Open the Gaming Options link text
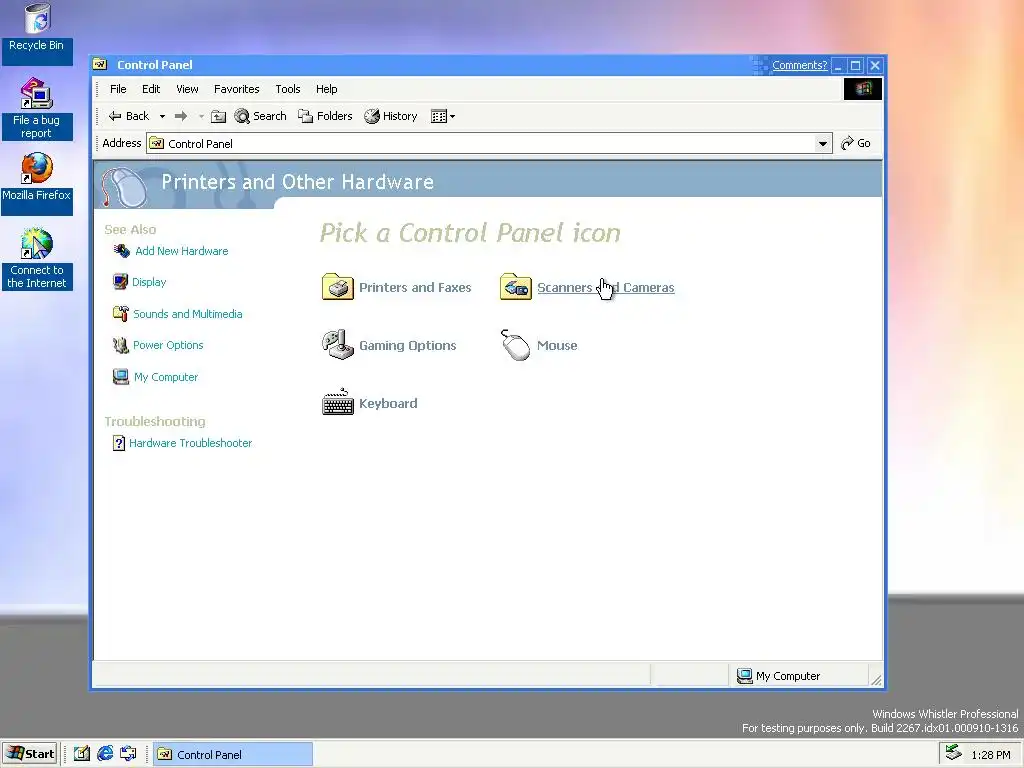 408,345
